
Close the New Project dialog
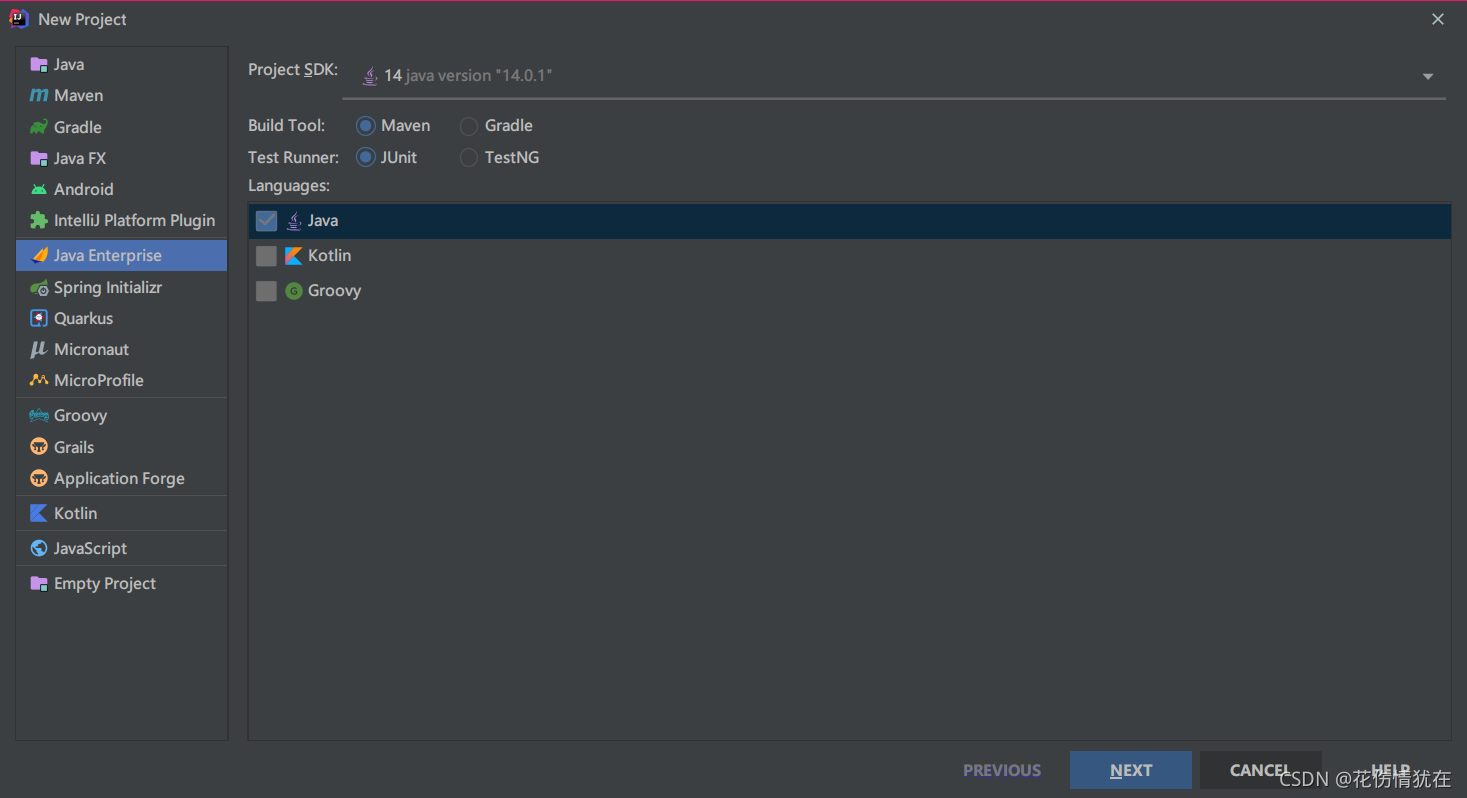tap(1438, 19)
